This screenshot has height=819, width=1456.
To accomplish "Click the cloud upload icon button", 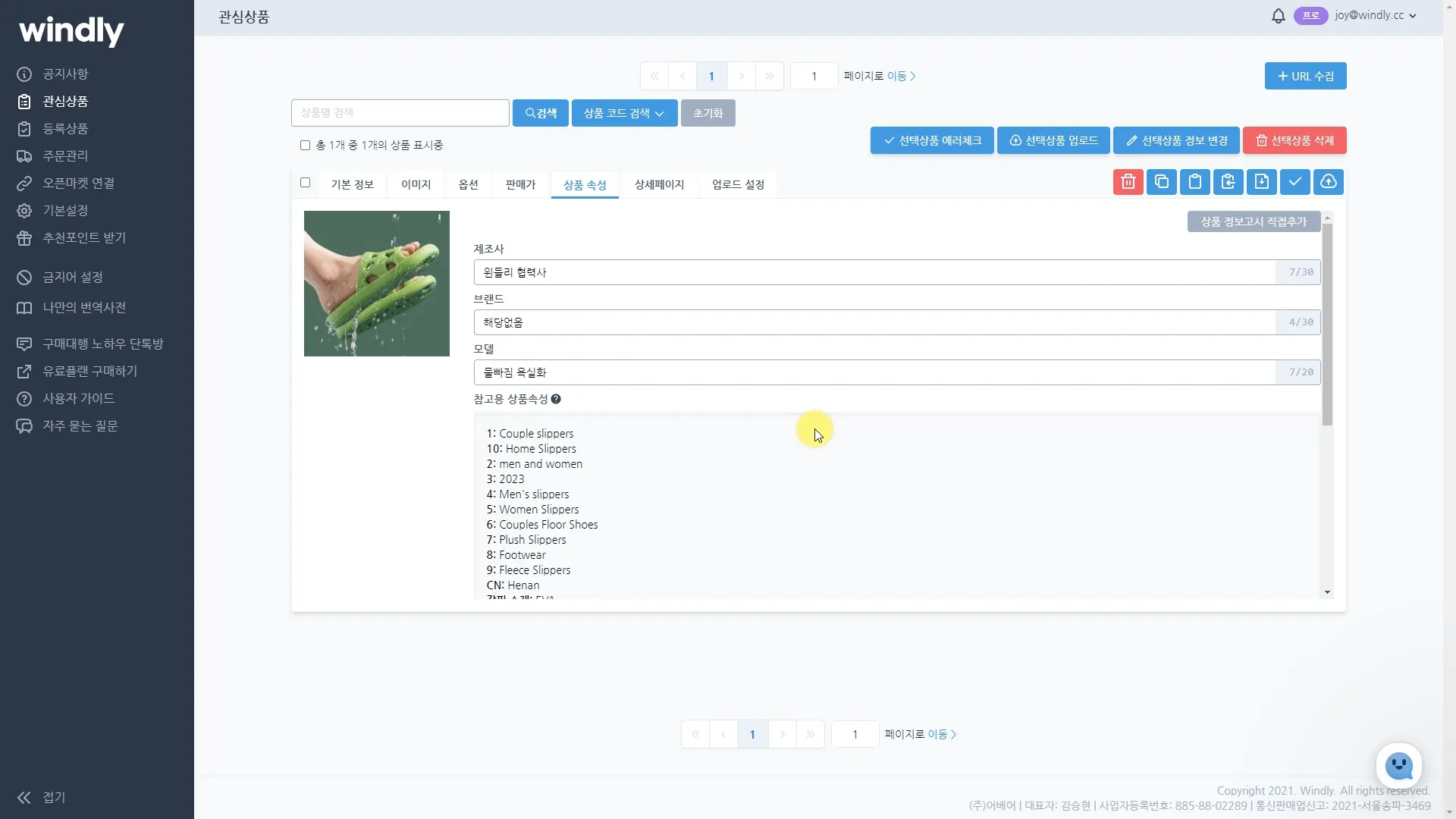I will click(x=1328, y=182).
